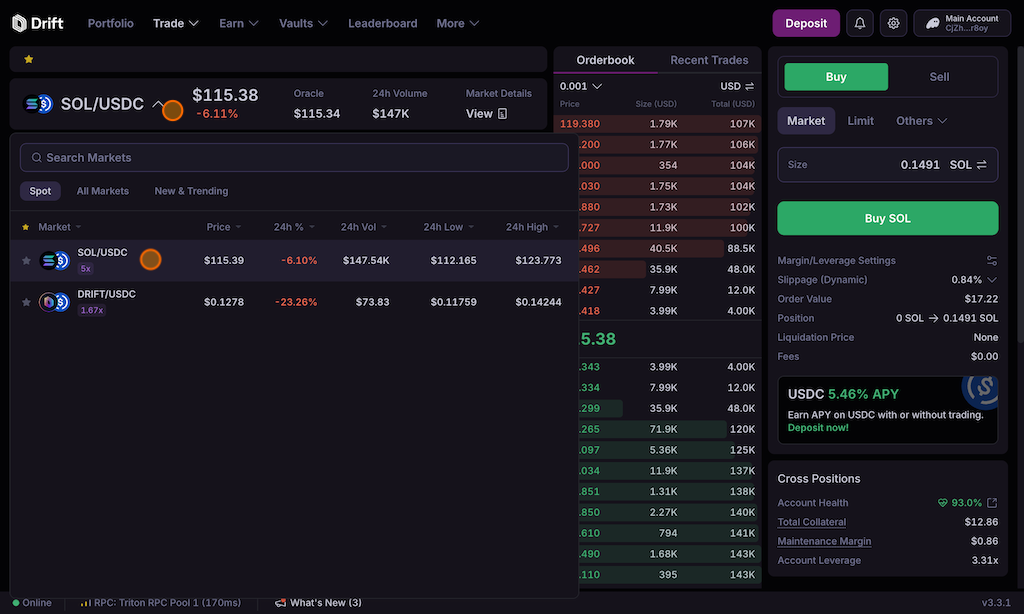Click the Drift logo

(x=38, y=23)
